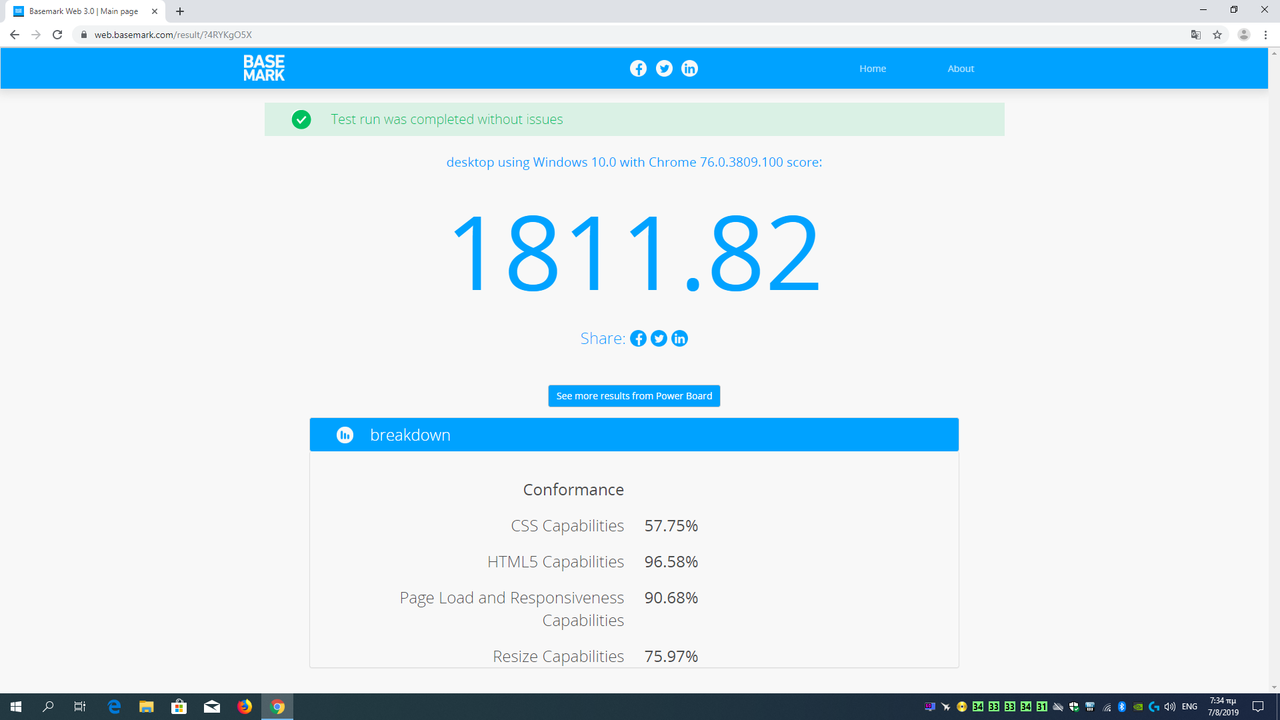Click the browser forward arrow
1280x720 pixels.
[36, 34]
